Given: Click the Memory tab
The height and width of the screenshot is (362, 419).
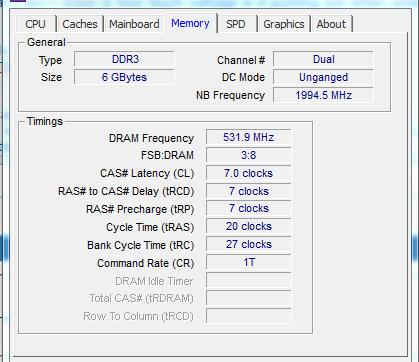Looking at the screenshot, I should pyautogui.click(x=191, y=23).
